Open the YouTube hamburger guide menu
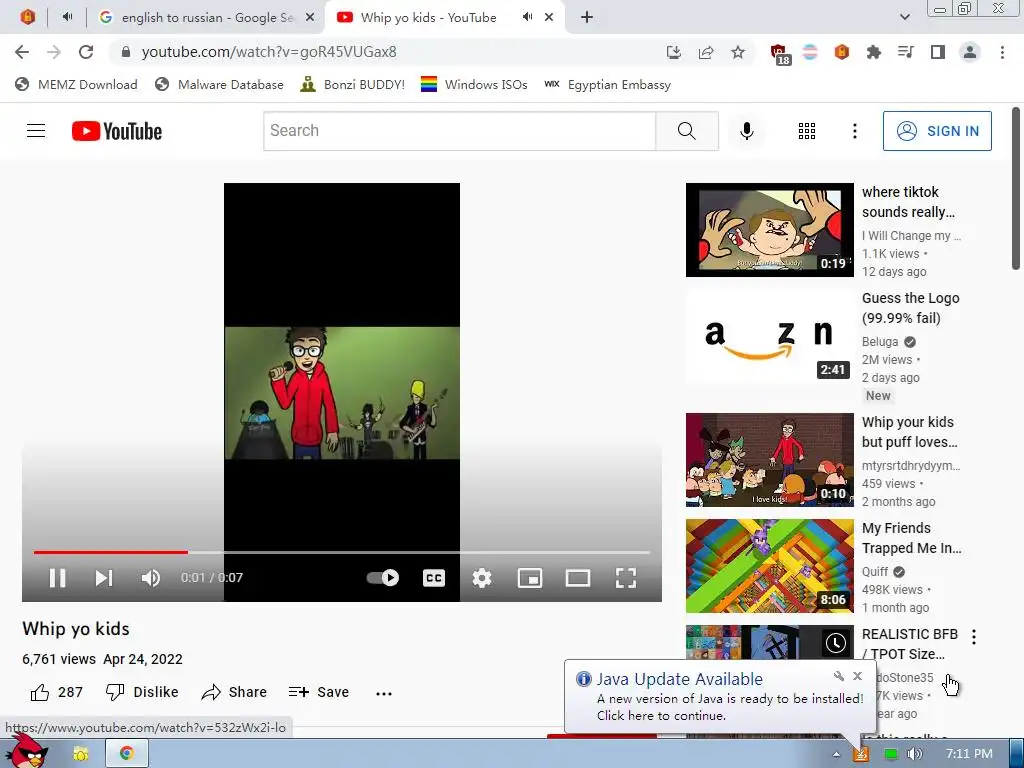 pyautogui.click(x=36, y=131)
